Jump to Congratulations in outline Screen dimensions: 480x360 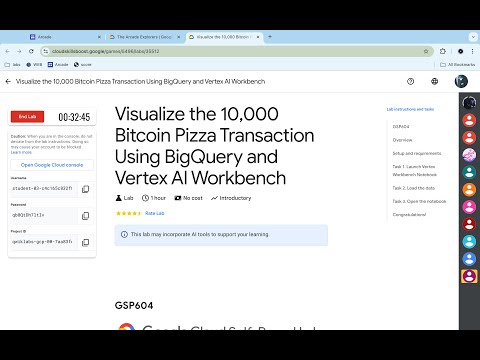tap(409, 215)
